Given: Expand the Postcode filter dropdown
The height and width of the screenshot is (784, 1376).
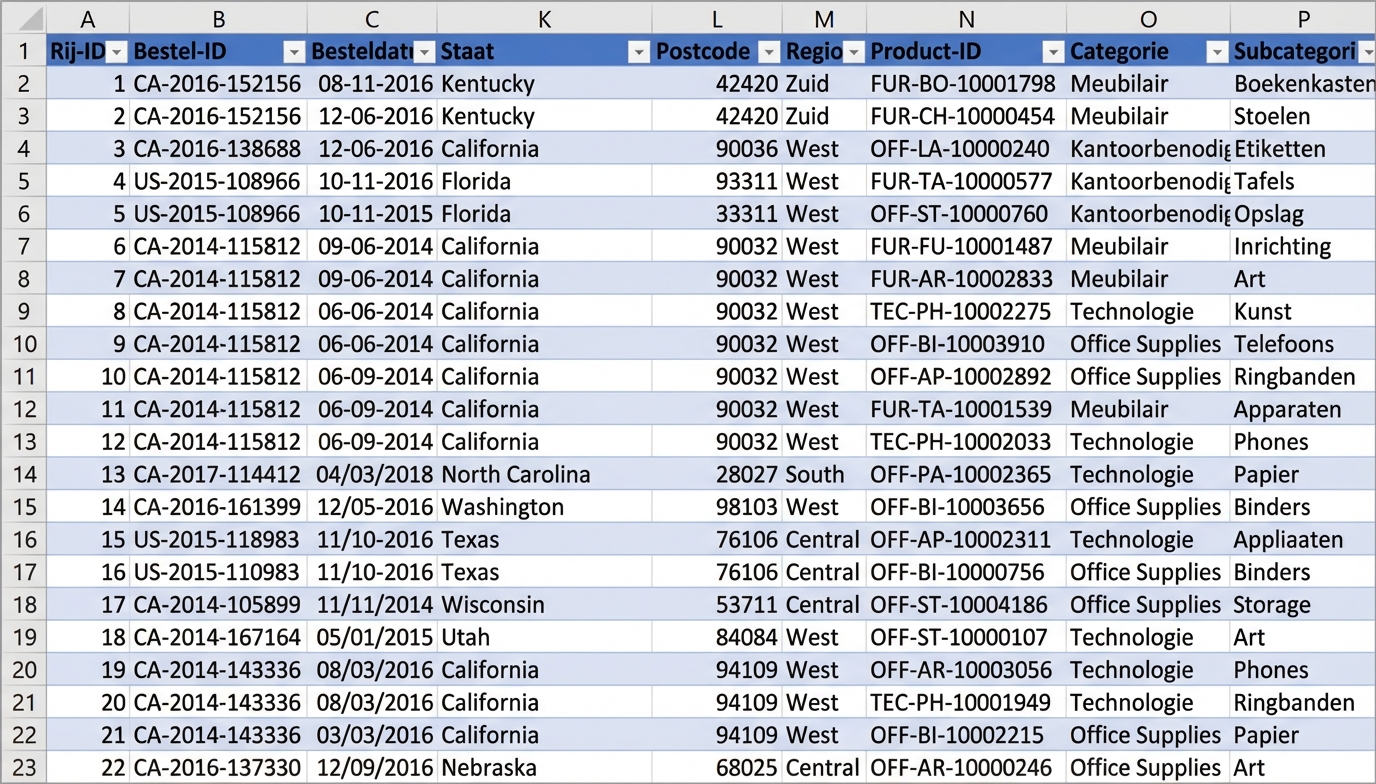Looking at the screenshot, I should (768, 52).
